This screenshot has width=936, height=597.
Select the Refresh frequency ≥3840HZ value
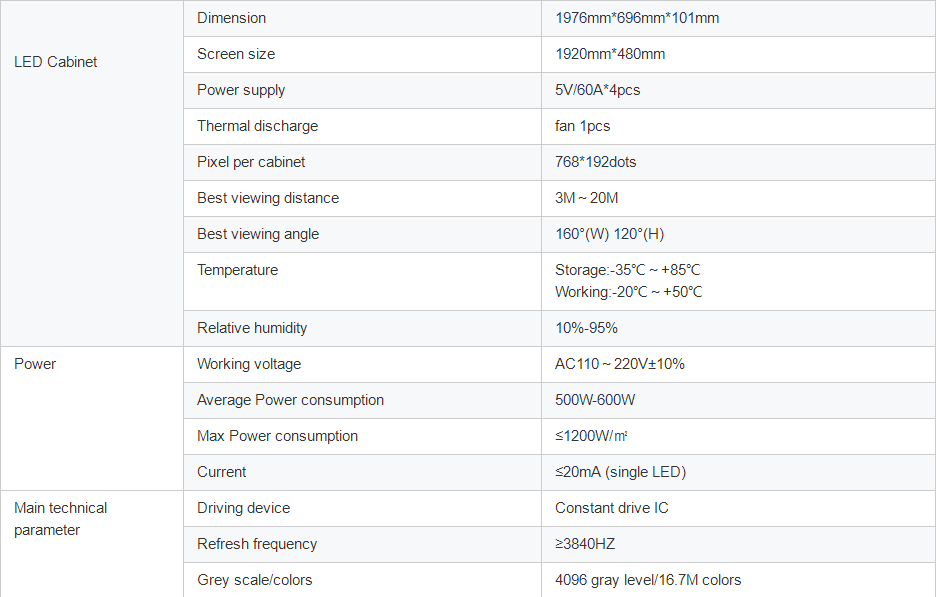pyautogui.click(x=585, y=544)
